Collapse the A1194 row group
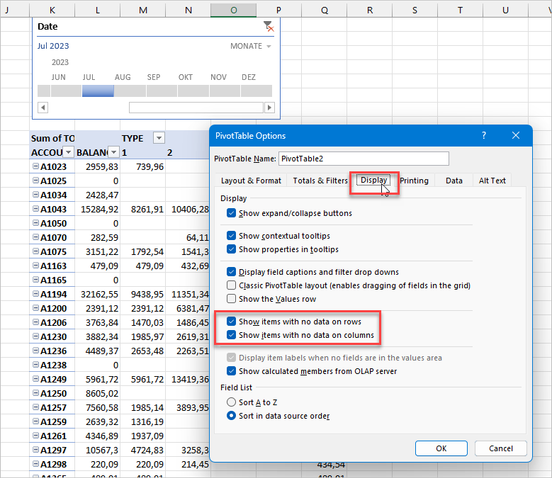Screen dimensions: 552x478 pyautogui.click(x=36, y=294)
